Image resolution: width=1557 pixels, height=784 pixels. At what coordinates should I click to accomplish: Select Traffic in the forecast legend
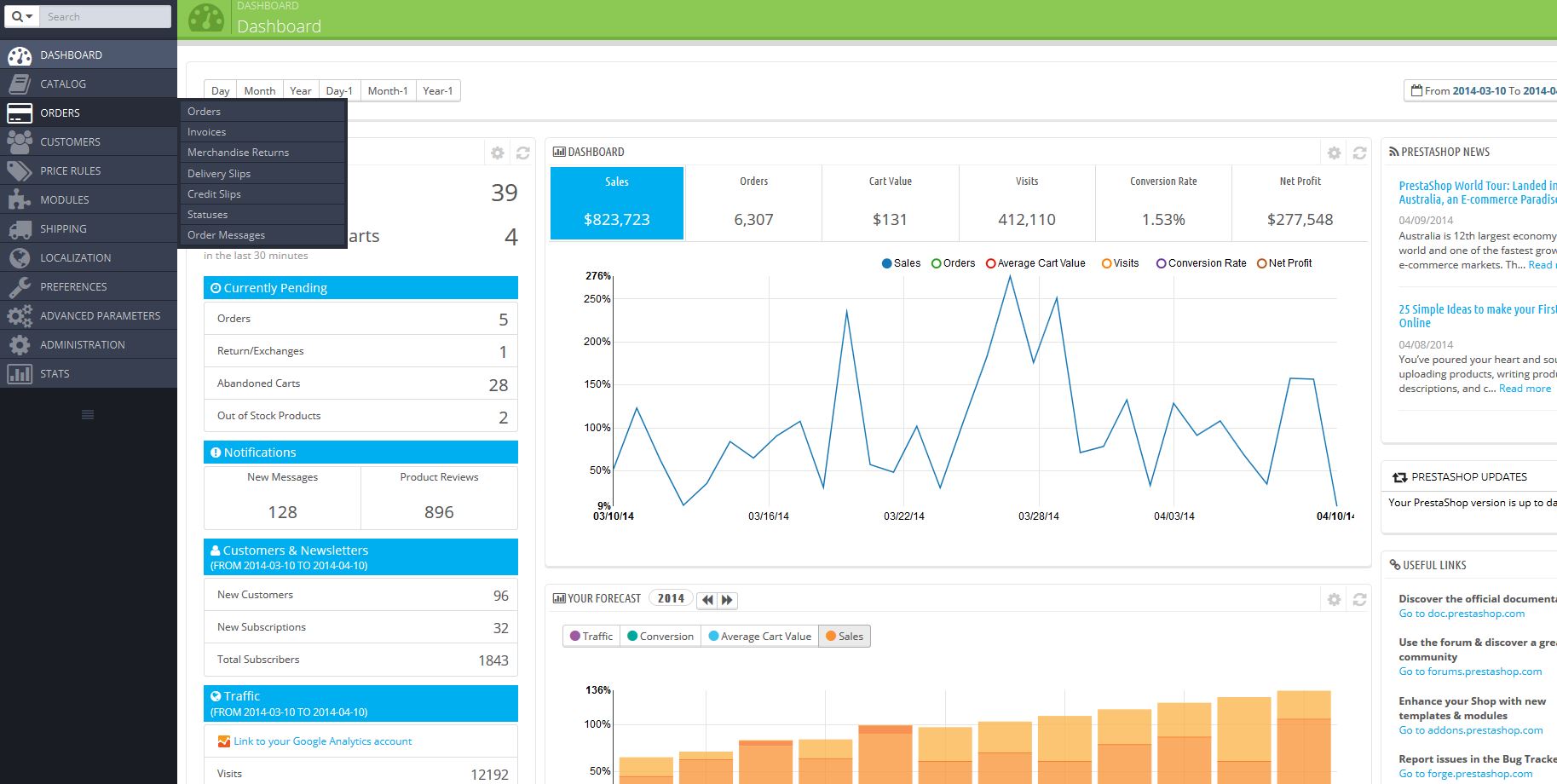click(x=591, y=637)
